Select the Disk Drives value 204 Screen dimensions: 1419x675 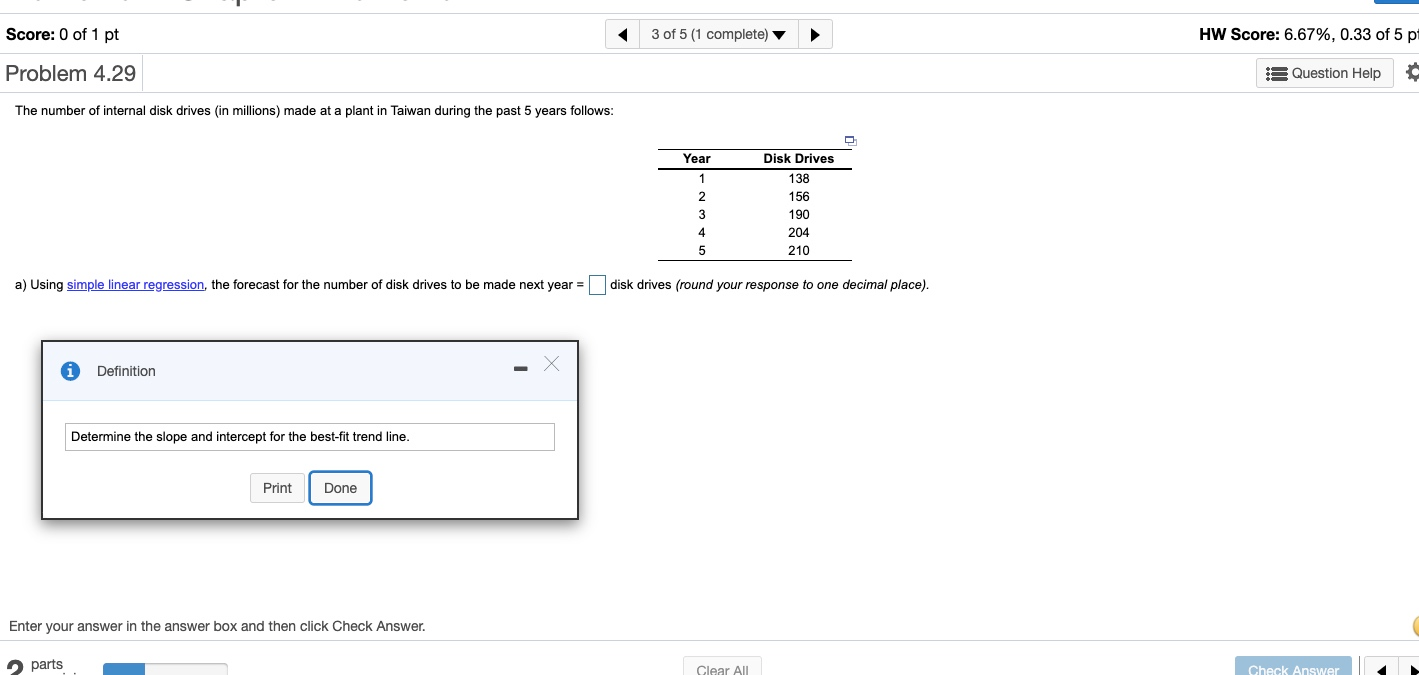tap(799, 233)
